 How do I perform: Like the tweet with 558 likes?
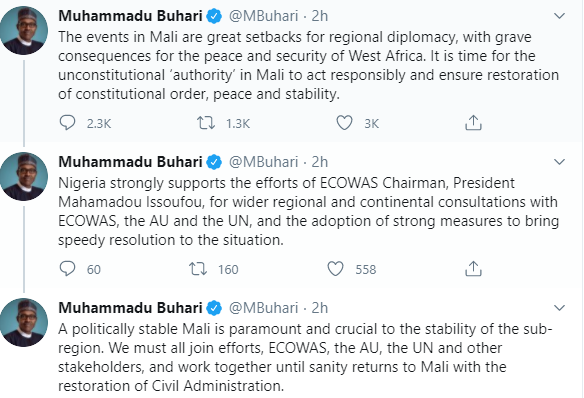(x=335, y=269)
